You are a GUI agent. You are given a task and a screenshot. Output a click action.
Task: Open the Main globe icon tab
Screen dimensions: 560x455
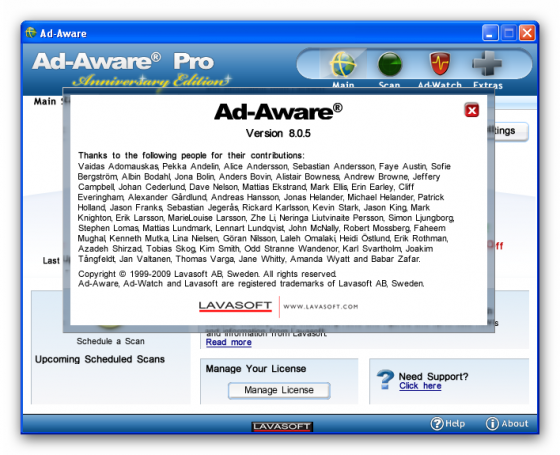[x=343, y=64]
